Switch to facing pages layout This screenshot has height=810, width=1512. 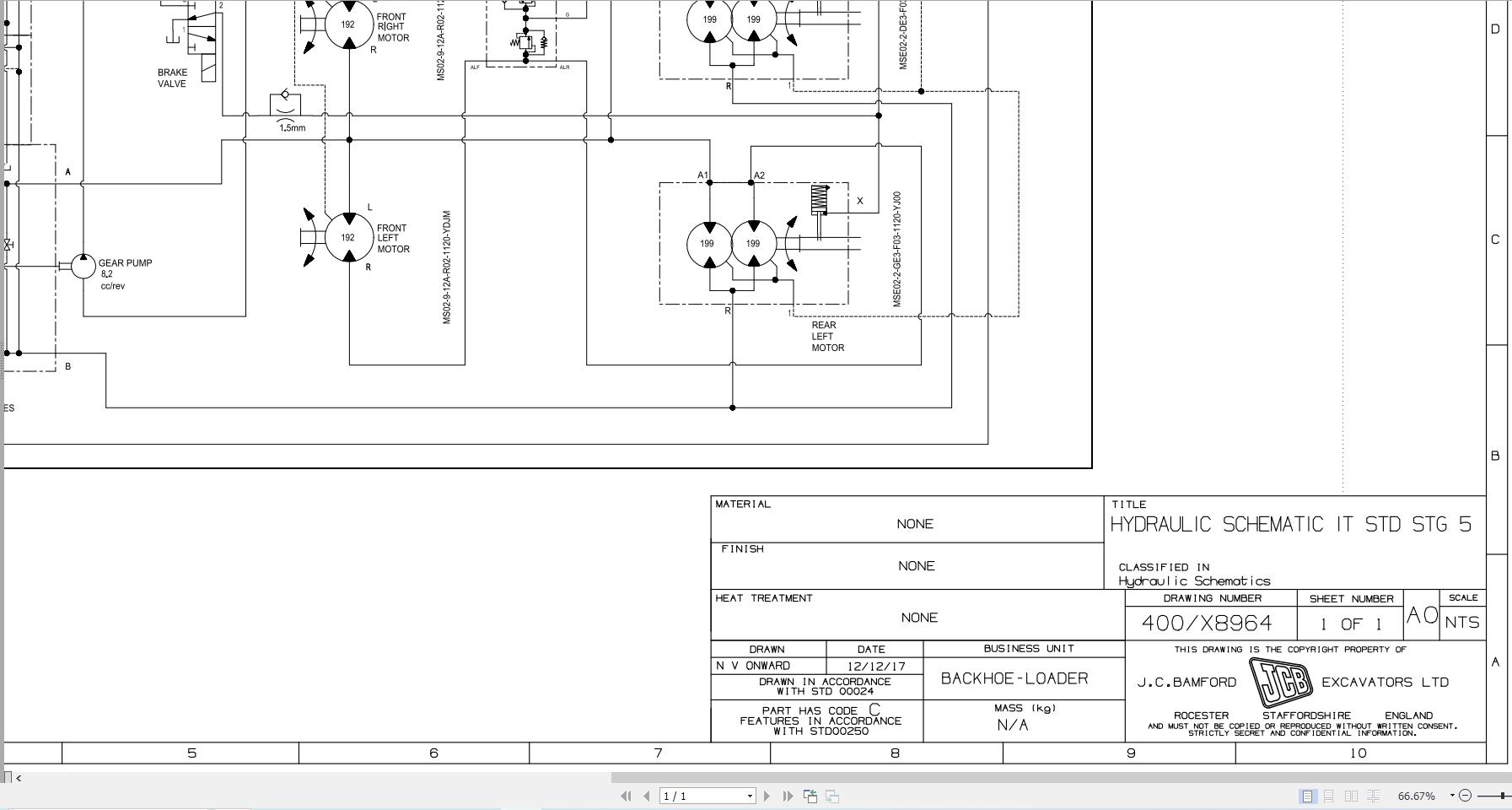pos(1351,795)
